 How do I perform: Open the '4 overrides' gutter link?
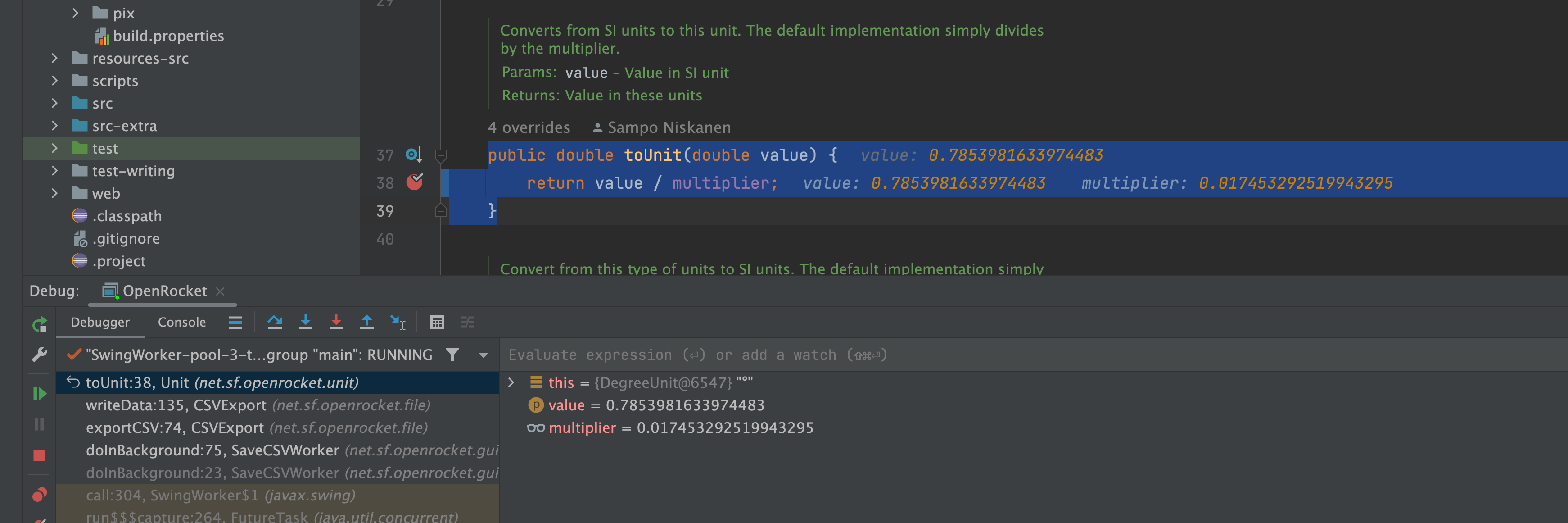529,127
